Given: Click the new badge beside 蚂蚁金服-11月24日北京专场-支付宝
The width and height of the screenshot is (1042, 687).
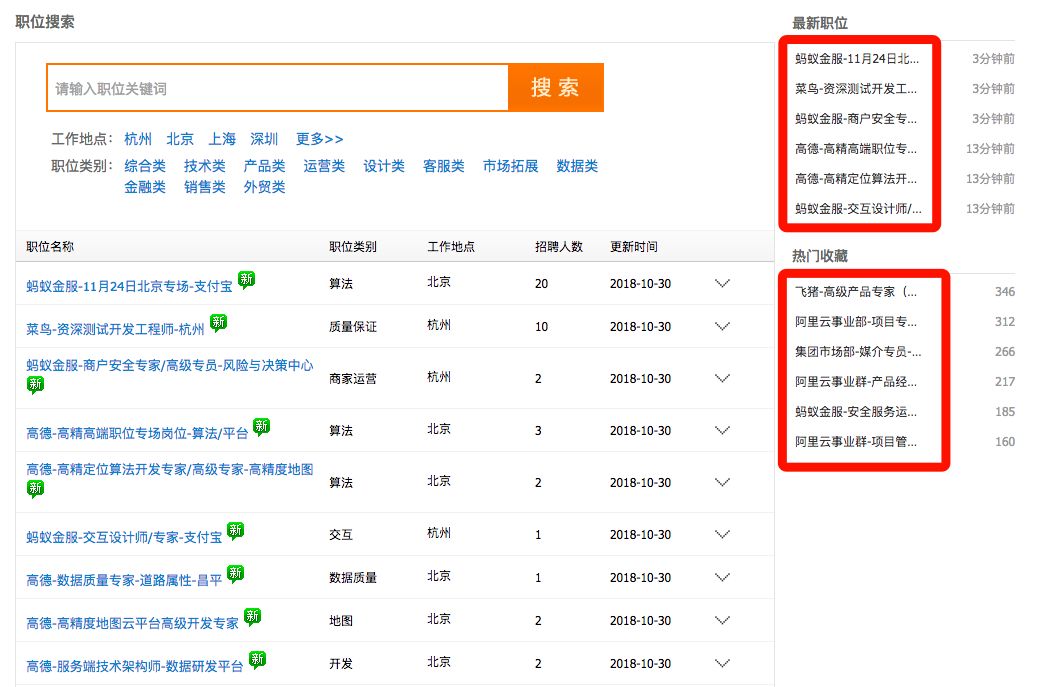Looking at the screenshot, I should [x=246, y=280].
